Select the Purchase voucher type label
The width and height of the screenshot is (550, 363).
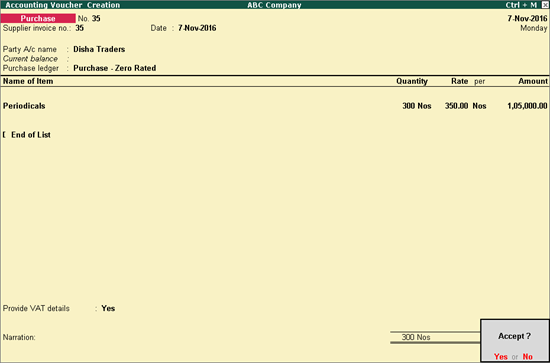[x=38, y=19]
